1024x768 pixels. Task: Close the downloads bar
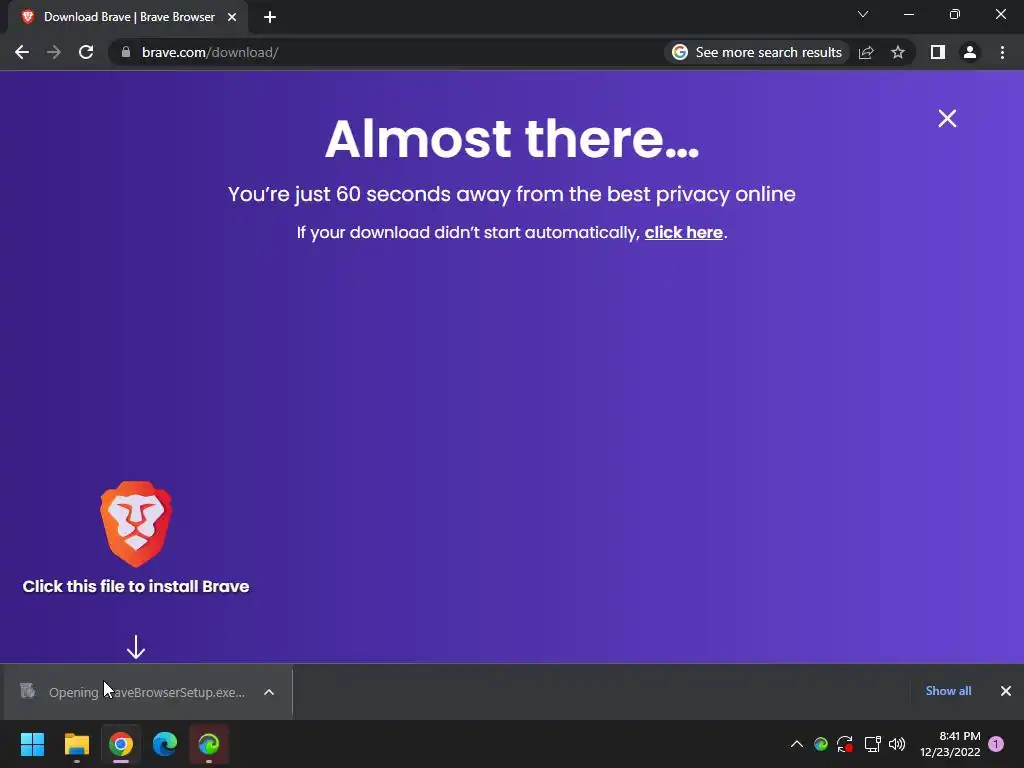(x=1006, y=691)
